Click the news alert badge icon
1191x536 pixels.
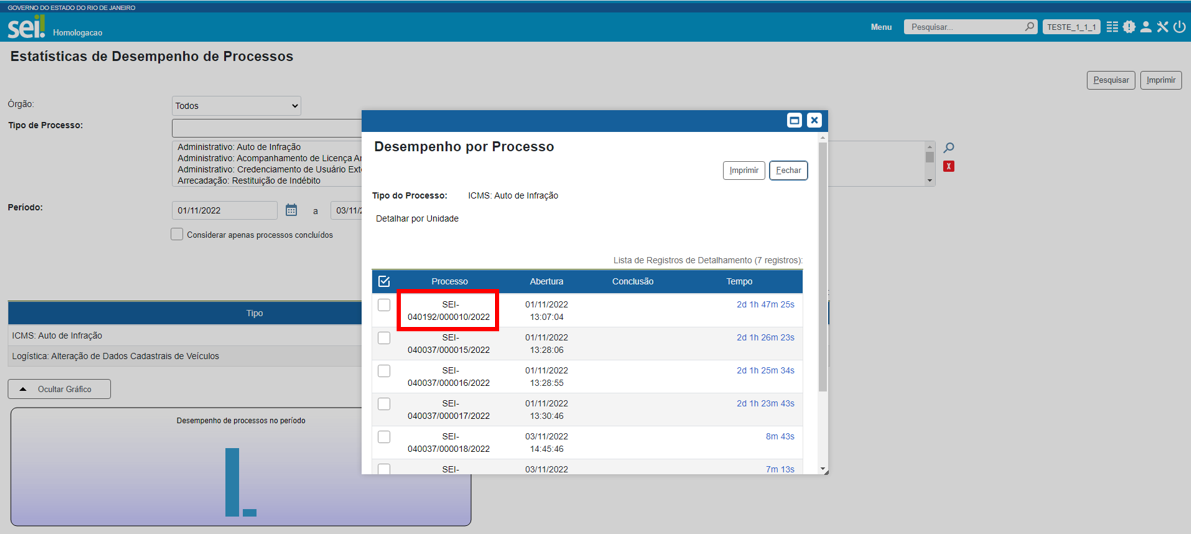(1129, 27)
